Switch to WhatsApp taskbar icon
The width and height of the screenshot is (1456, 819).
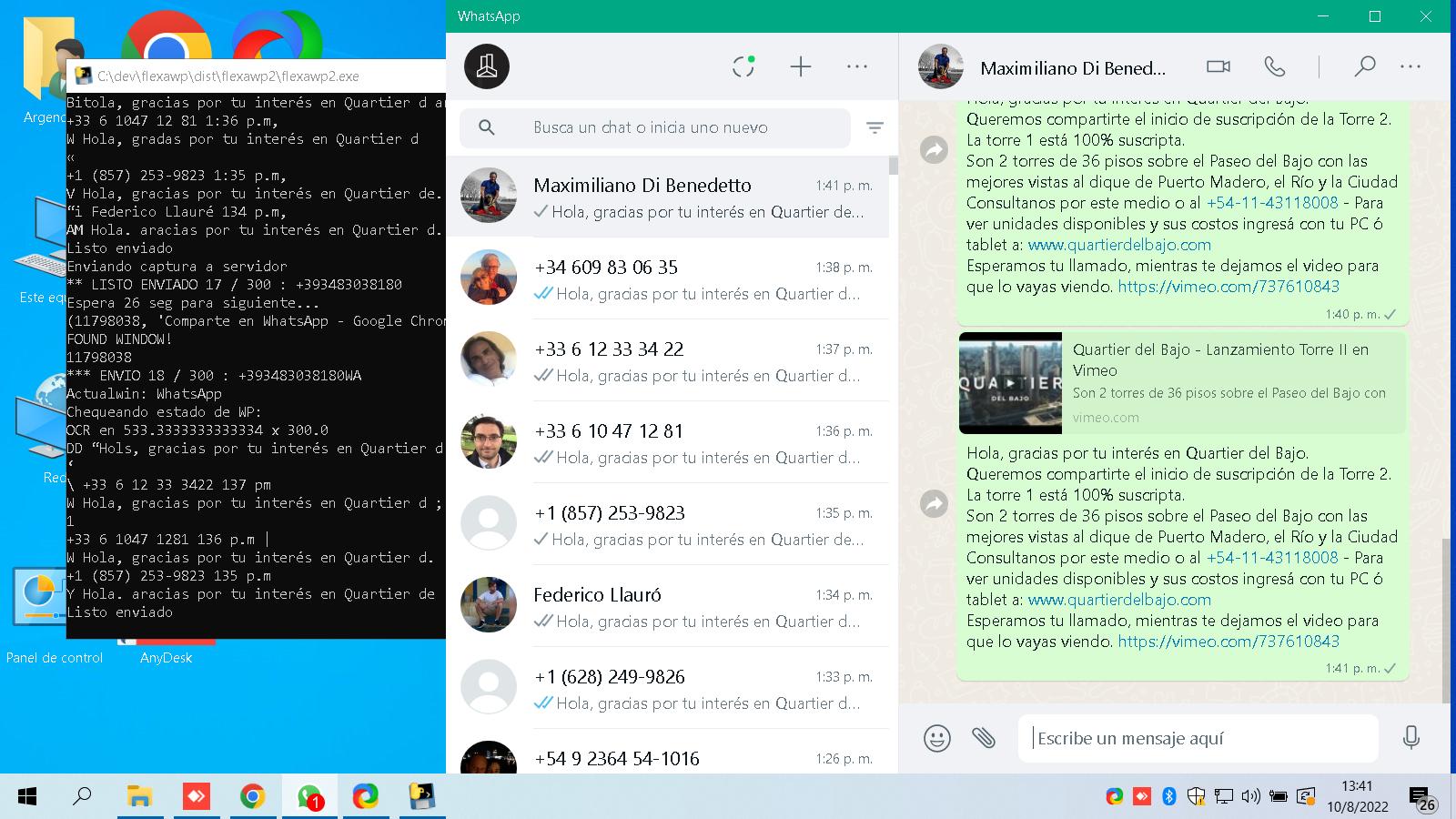(x=308, y=797)
